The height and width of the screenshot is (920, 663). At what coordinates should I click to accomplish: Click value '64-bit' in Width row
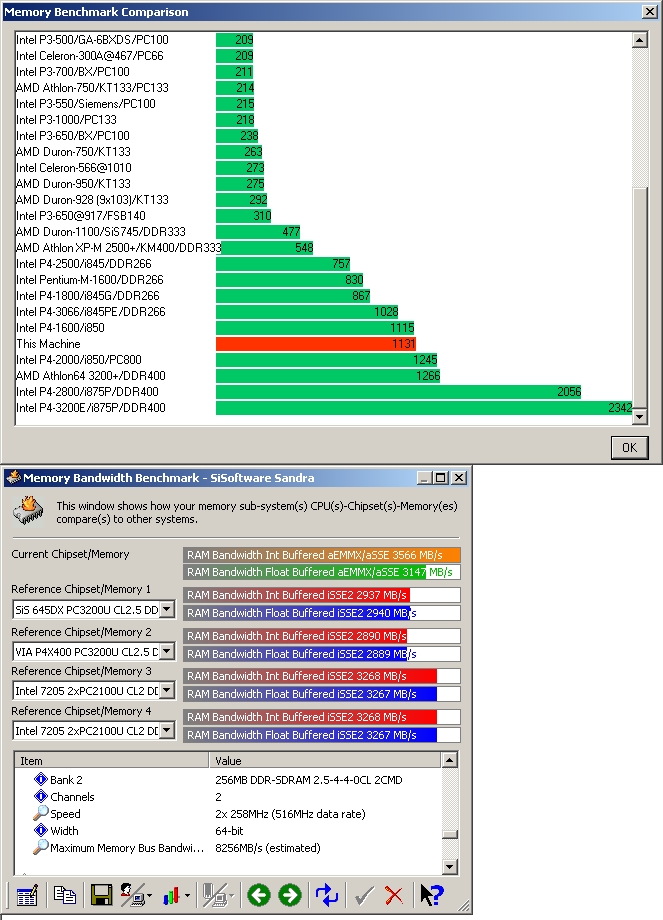[x=229, y=831]
